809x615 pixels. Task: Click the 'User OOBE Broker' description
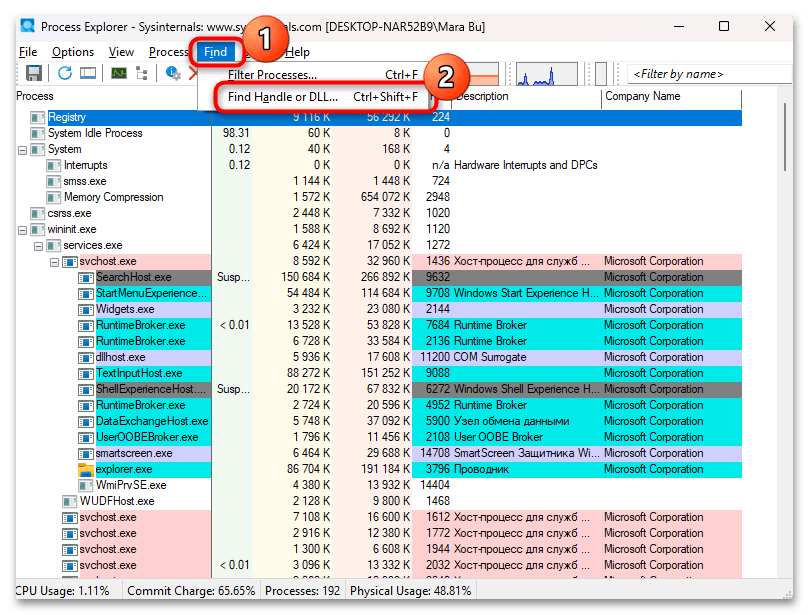498,438
